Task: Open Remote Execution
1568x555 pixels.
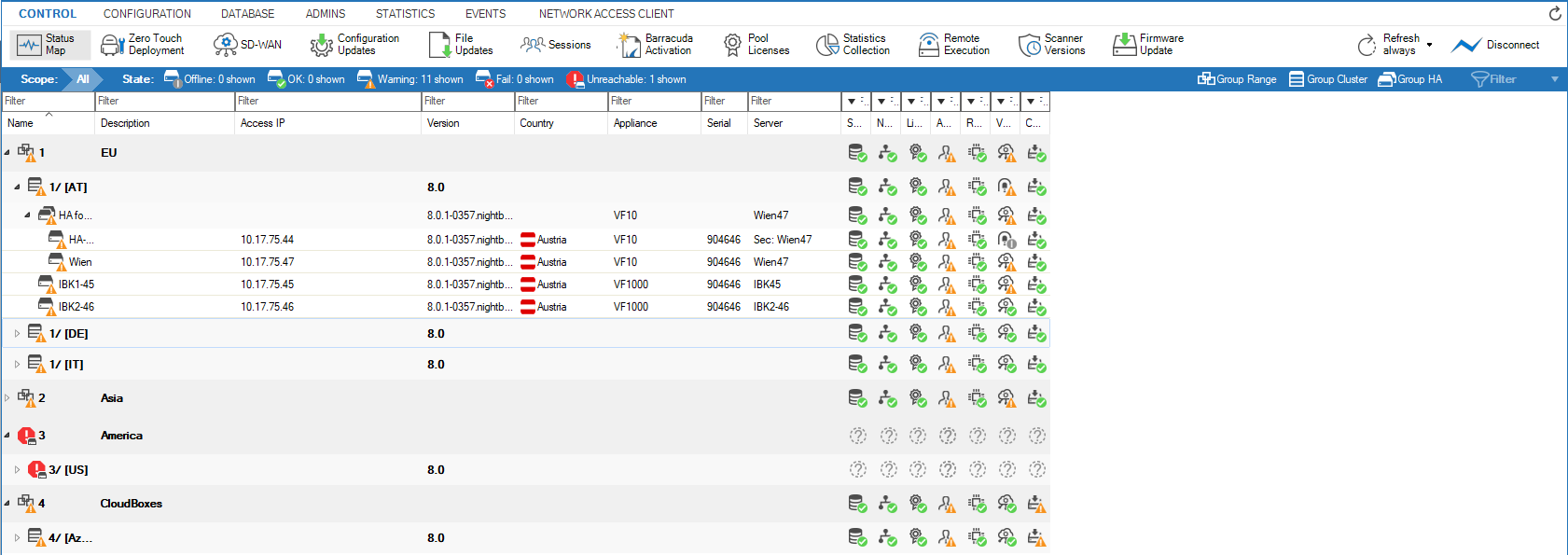Action: (x=954, y=45)
